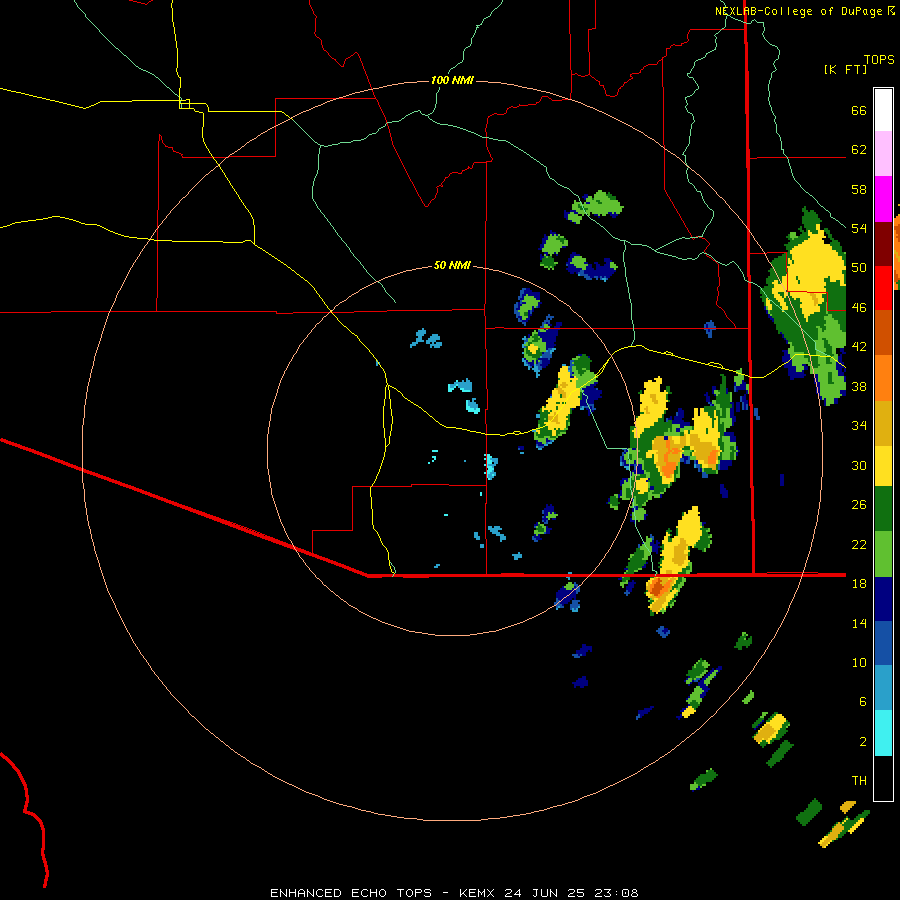
Task: Click the '6' legend value
Action: pyautogui.click(x=863, y=702)
